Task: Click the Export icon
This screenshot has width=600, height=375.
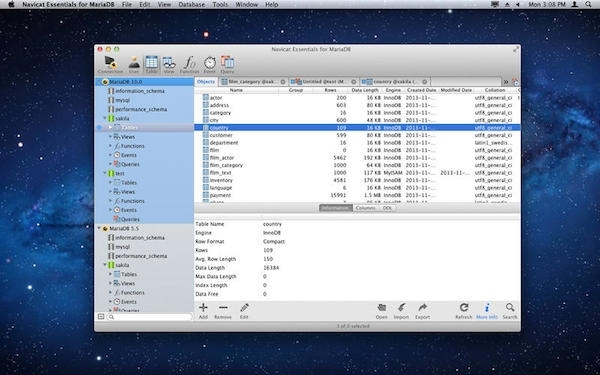Action: 422,308
